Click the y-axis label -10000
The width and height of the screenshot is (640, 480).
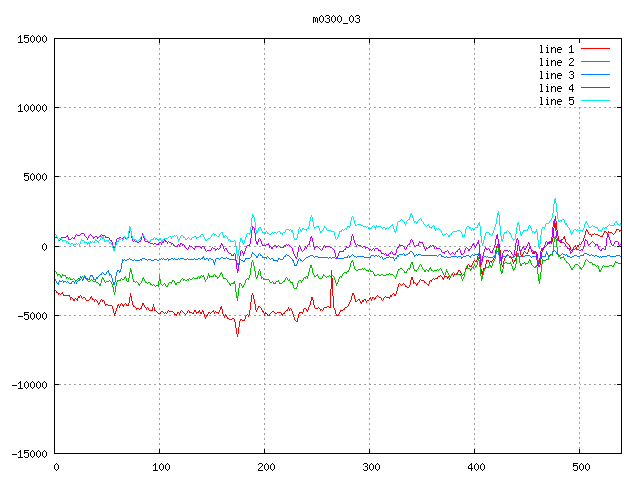[x=29, y=385]
